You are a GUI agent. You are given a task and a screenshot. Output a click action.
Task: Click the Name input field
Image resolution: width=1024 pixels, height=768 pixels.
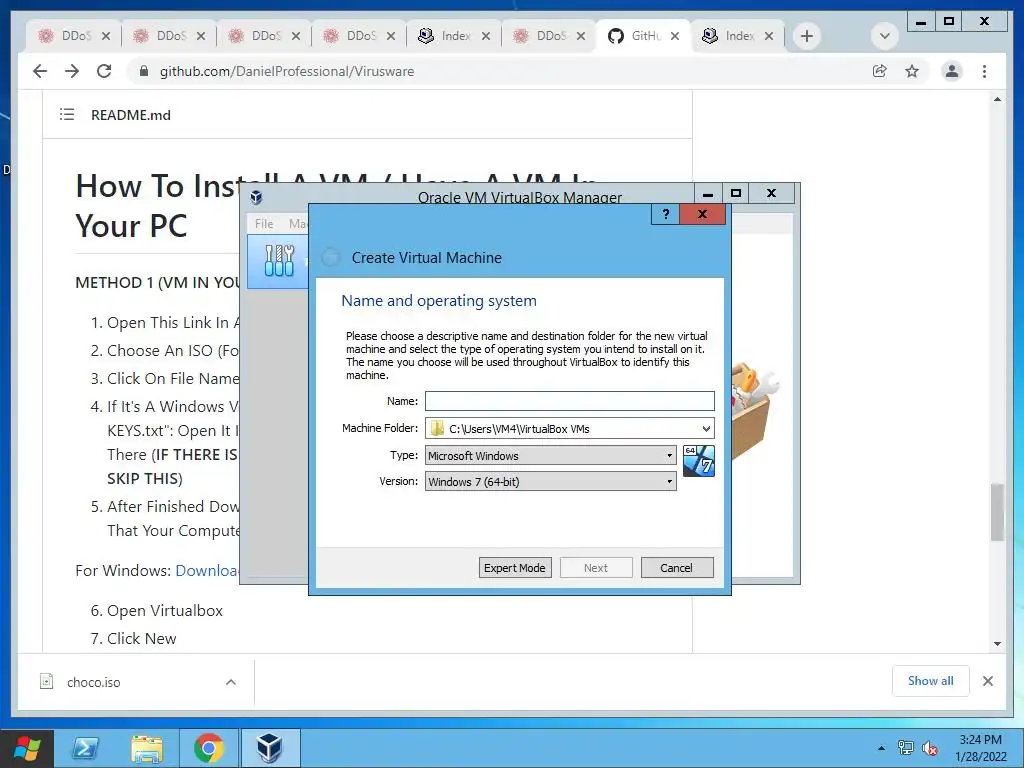[569, 401]
